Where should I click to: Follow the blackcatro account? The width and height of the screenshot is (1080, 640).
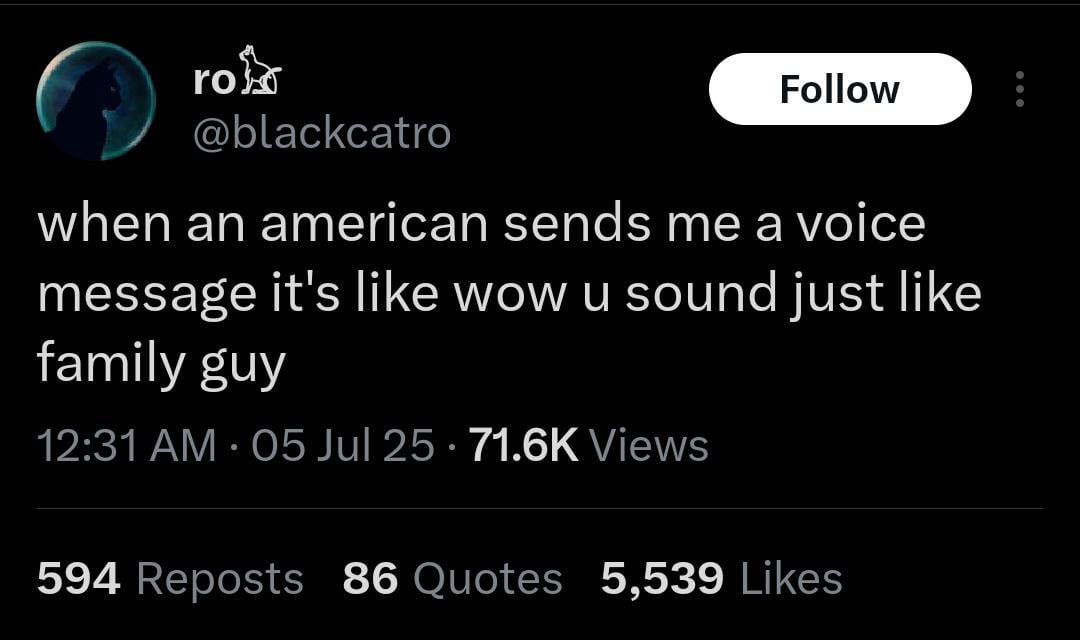click(x=840, y=89)
